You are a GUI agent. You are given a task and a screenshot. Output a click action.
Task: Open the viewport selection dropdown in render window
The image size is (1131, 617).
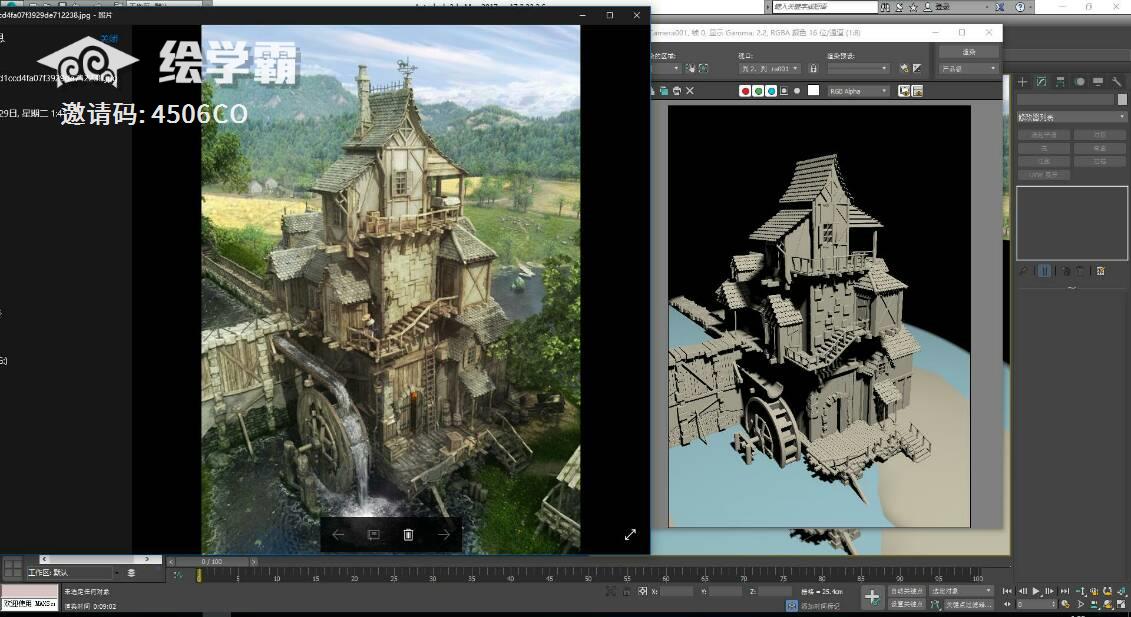(769, 69)
